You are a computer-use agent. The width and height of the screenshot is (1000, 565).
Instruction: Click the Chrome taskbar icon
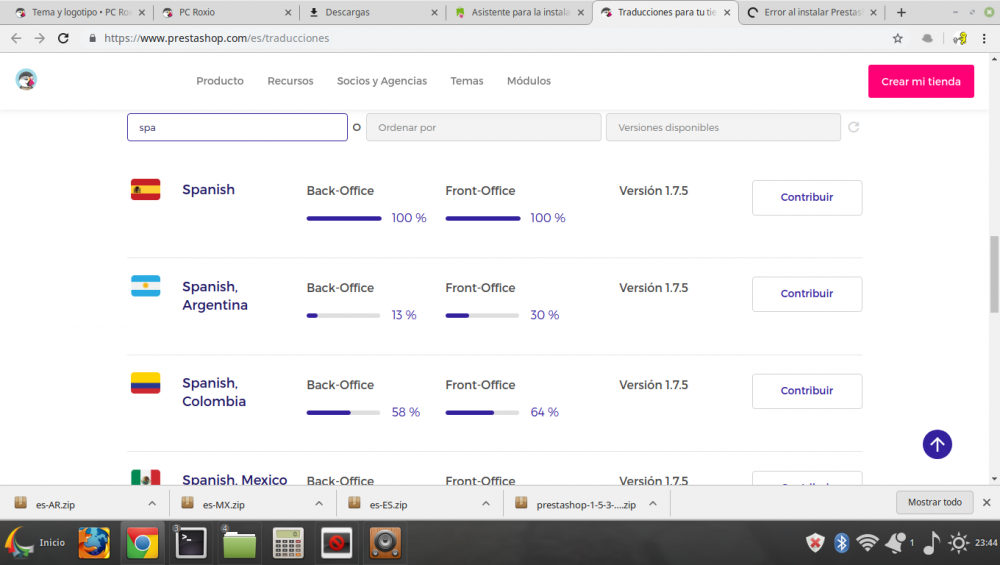point(142,543)
